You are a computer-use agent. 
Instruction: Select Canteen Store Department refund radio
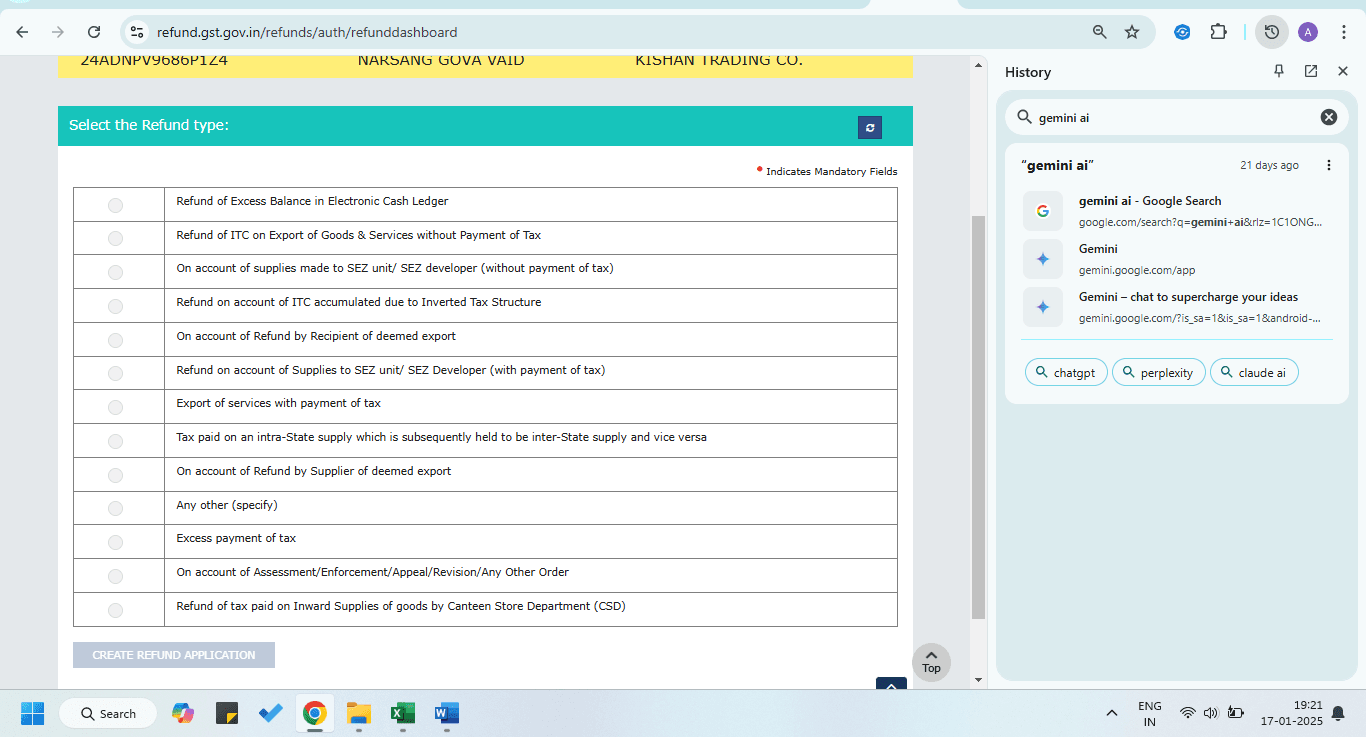(x=115, y=610)
